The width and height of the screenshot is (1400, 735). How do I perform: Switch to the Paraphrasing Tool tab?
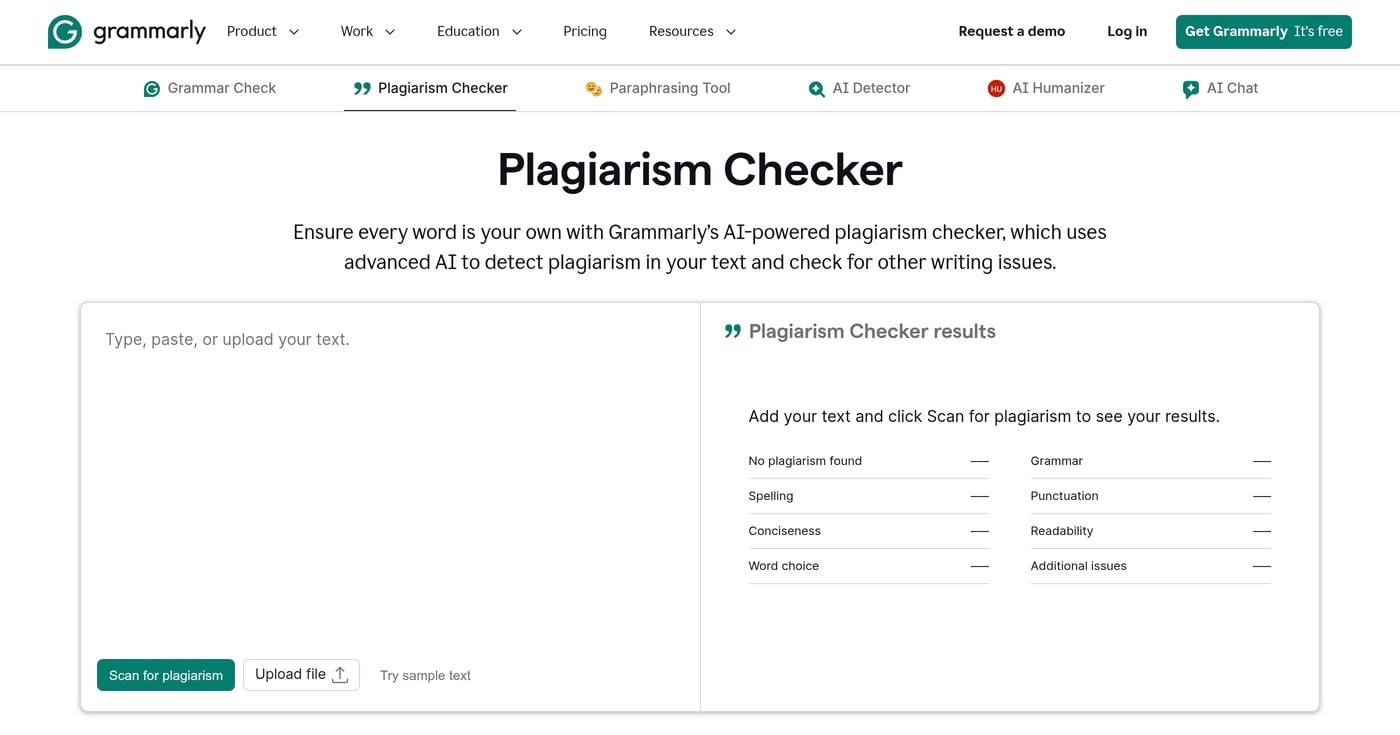[x=658, y=88]
